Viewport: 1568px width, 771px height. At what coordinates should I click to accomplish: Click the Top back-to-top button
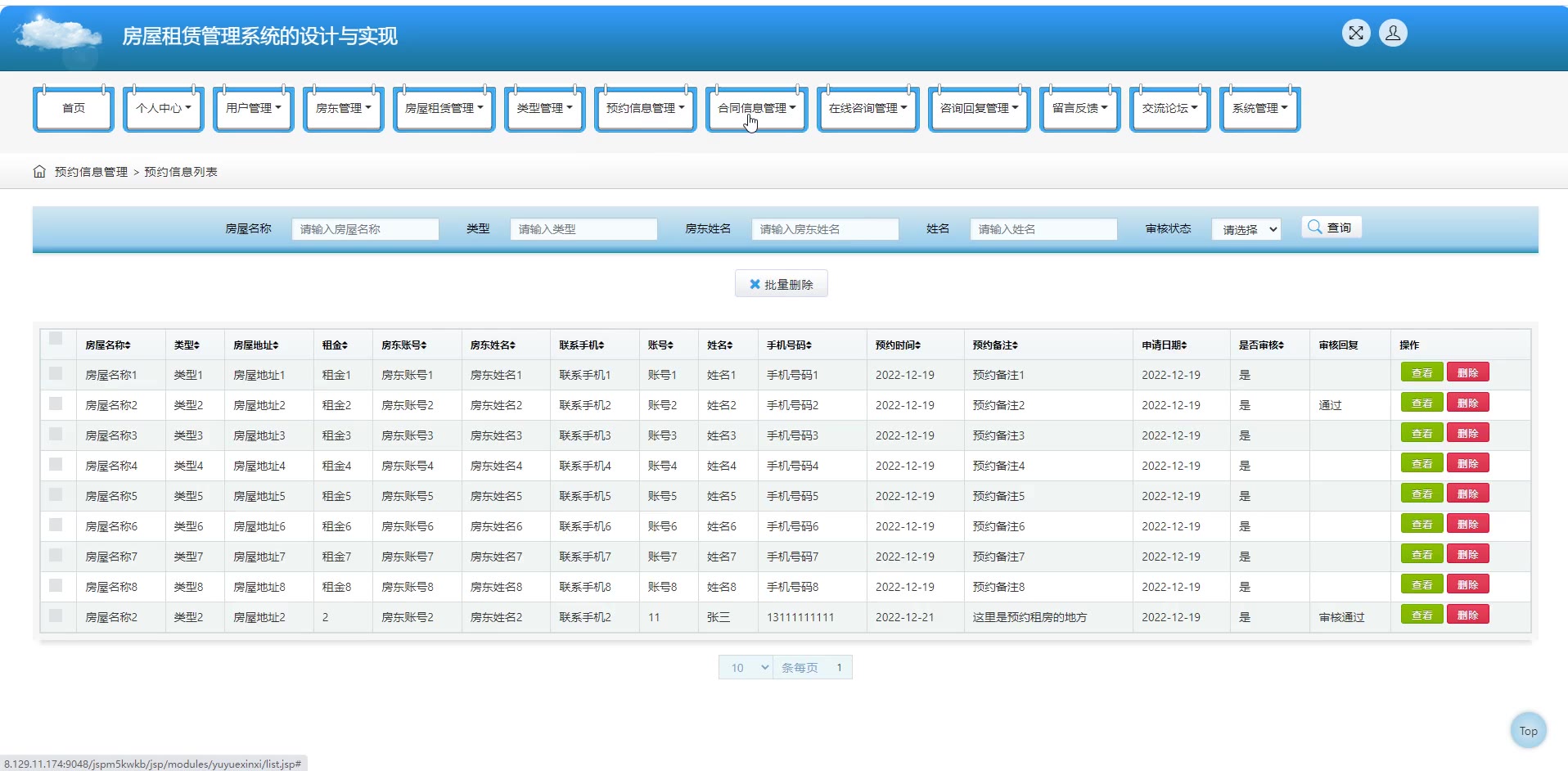point(1529,731)
